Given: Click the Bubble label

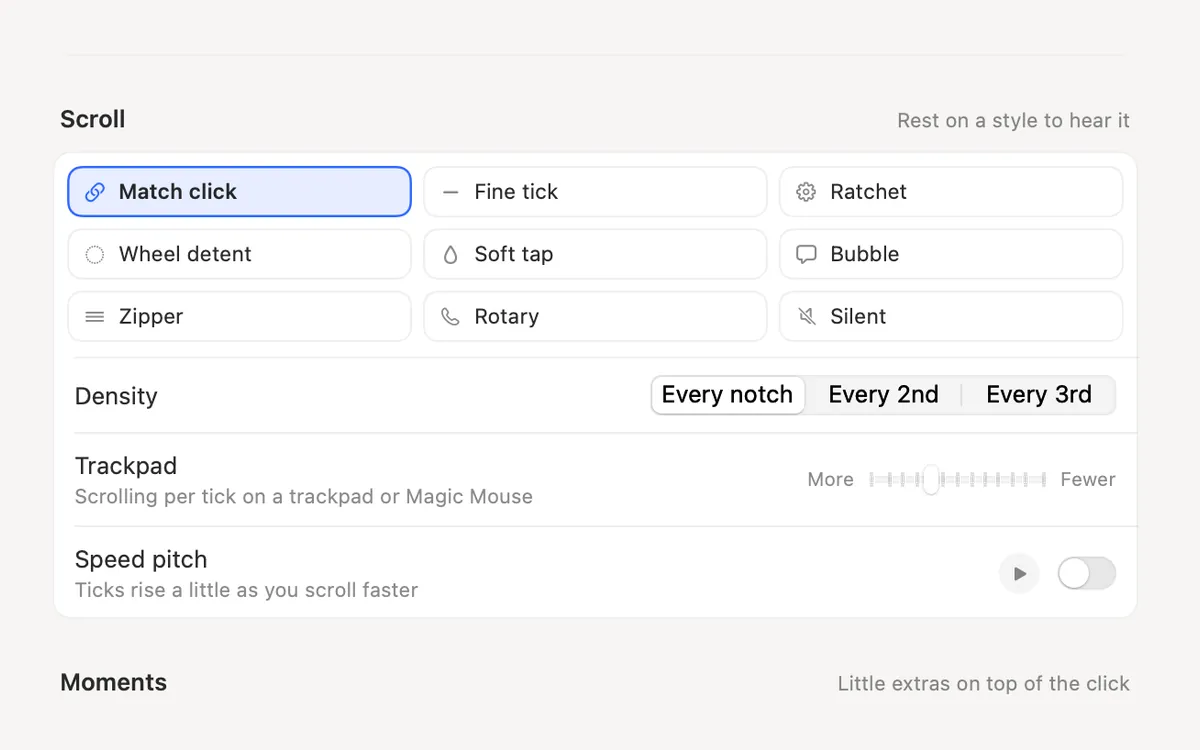Looking at the screenshot, I should (865, 255).
